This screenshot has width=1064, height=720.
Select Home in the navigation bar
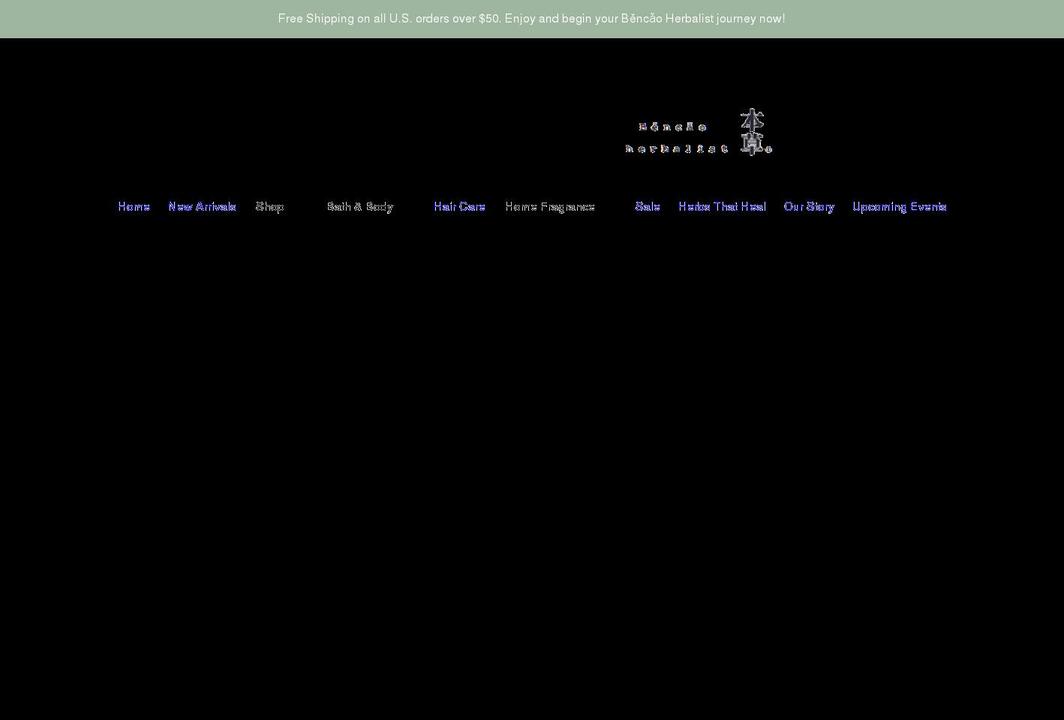[134, 207]
